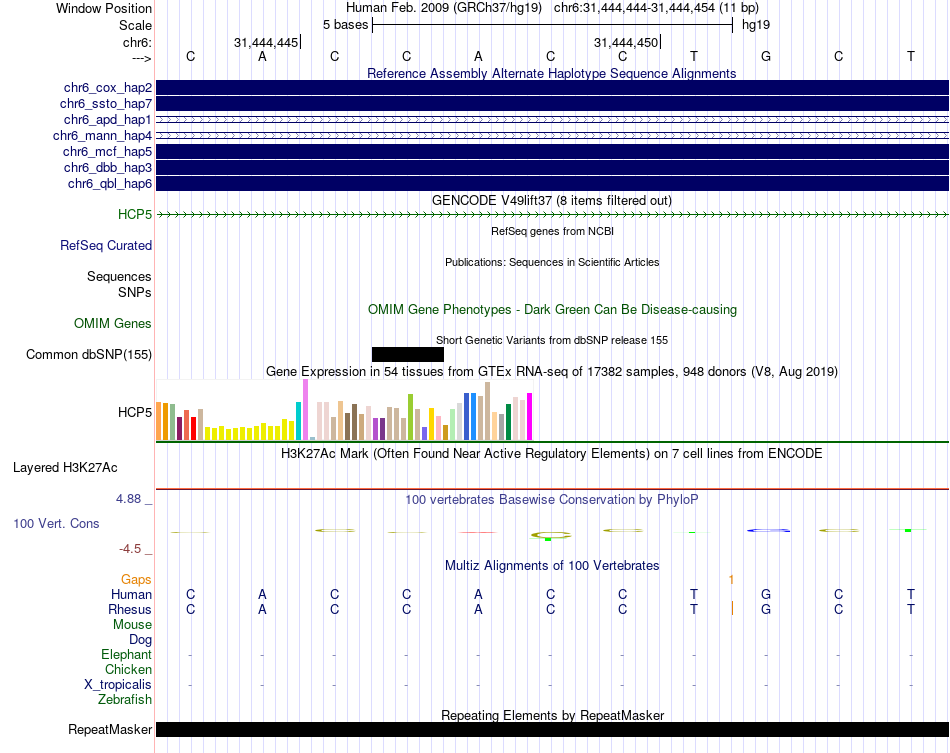Click the 31,444,445 coordinate marker

coord(267,42)
